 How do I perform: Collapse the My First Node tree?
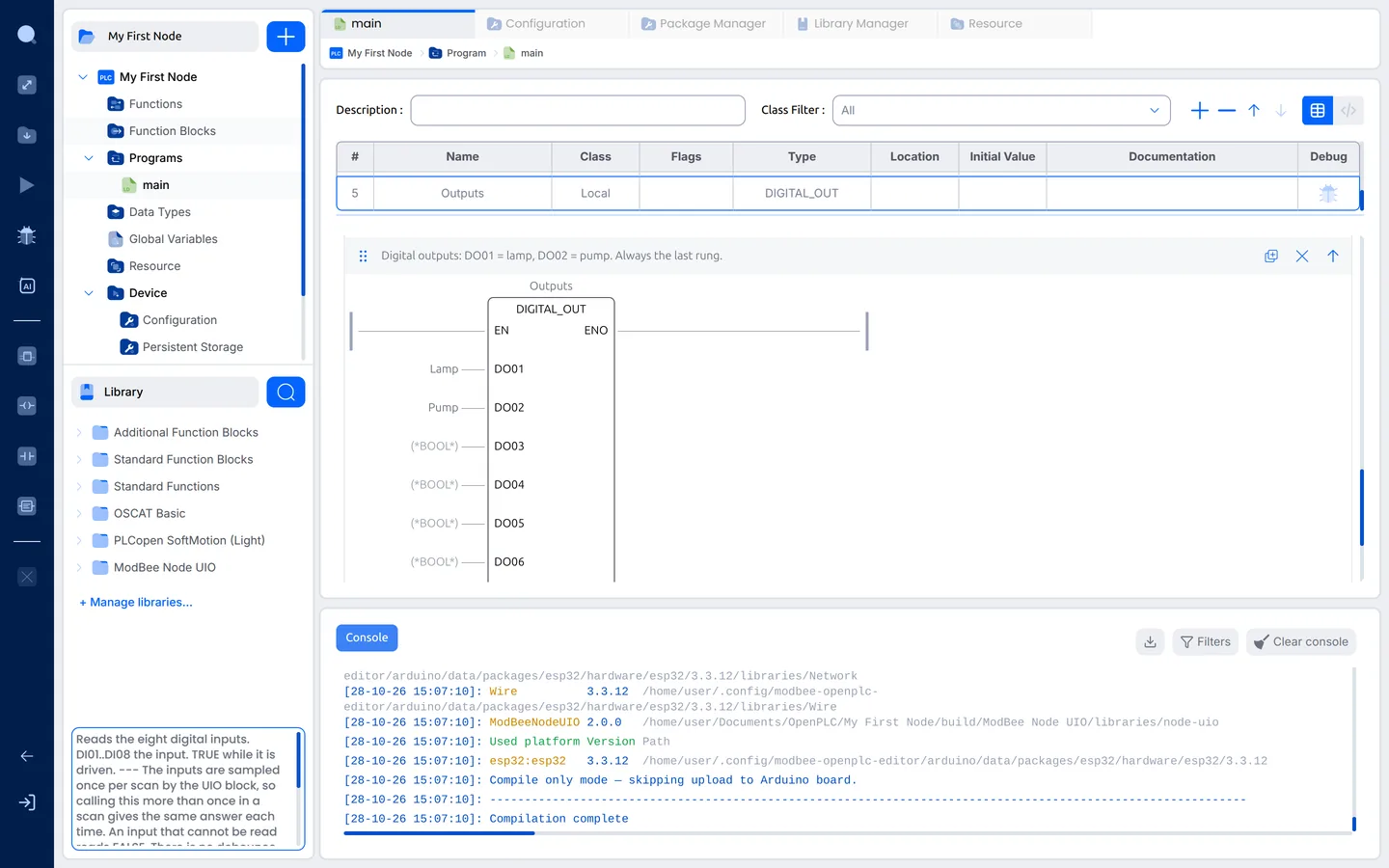83,77
